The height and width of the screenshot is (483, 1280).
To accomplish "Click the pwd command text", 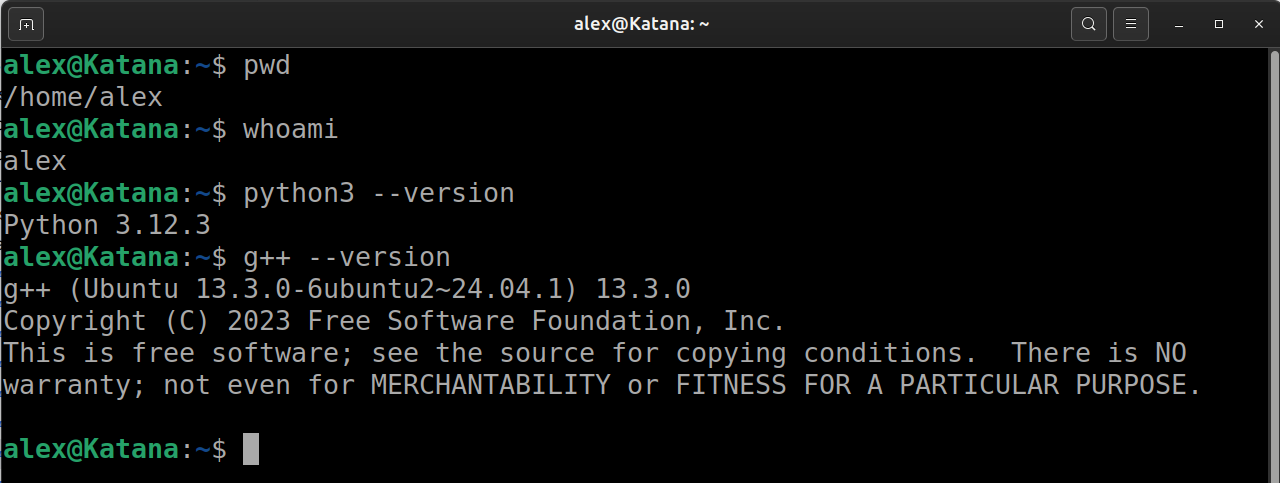I will click(267, 67).
